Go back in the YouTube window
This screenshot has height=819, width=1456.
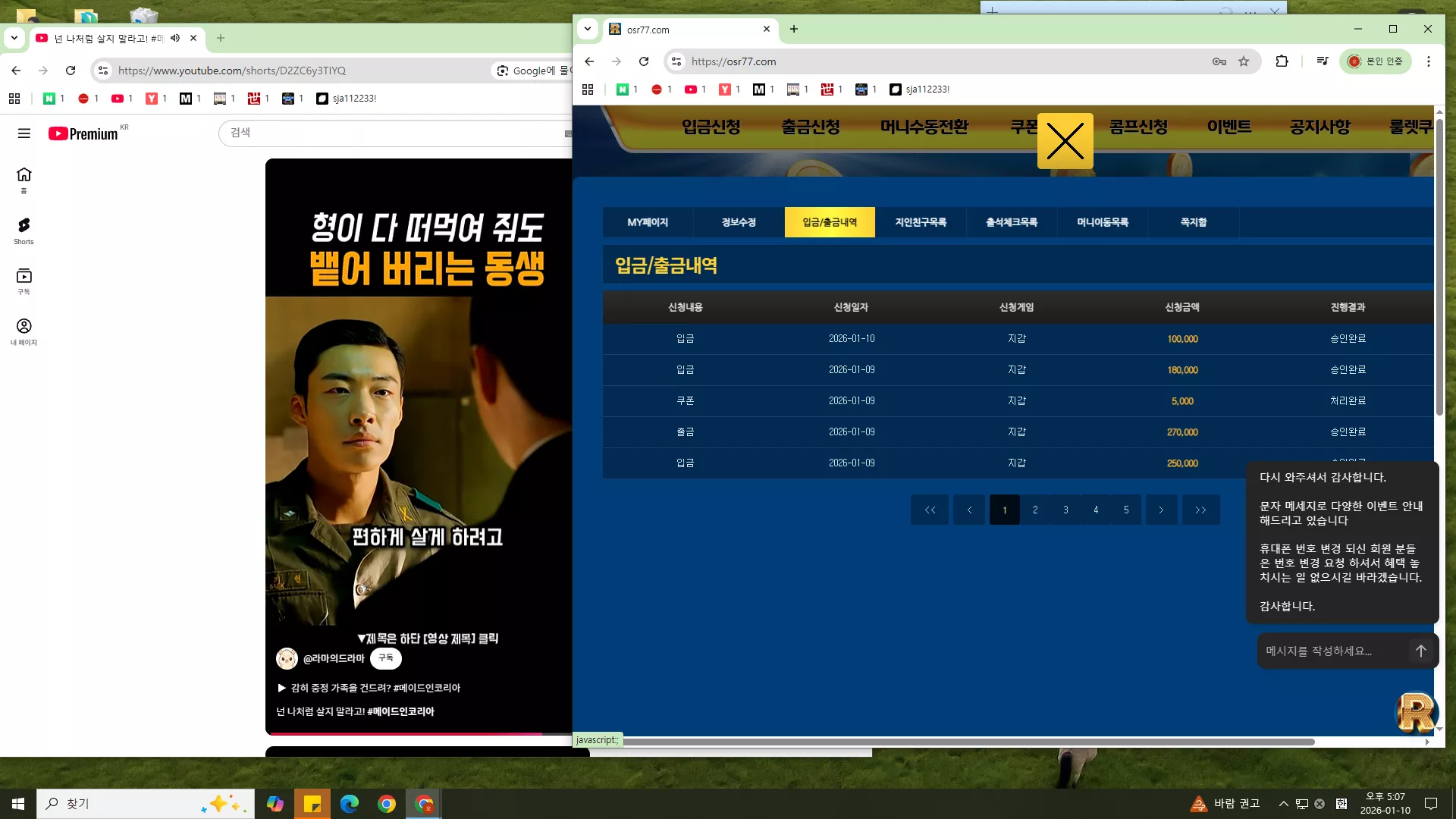click(x=16, y=71)
